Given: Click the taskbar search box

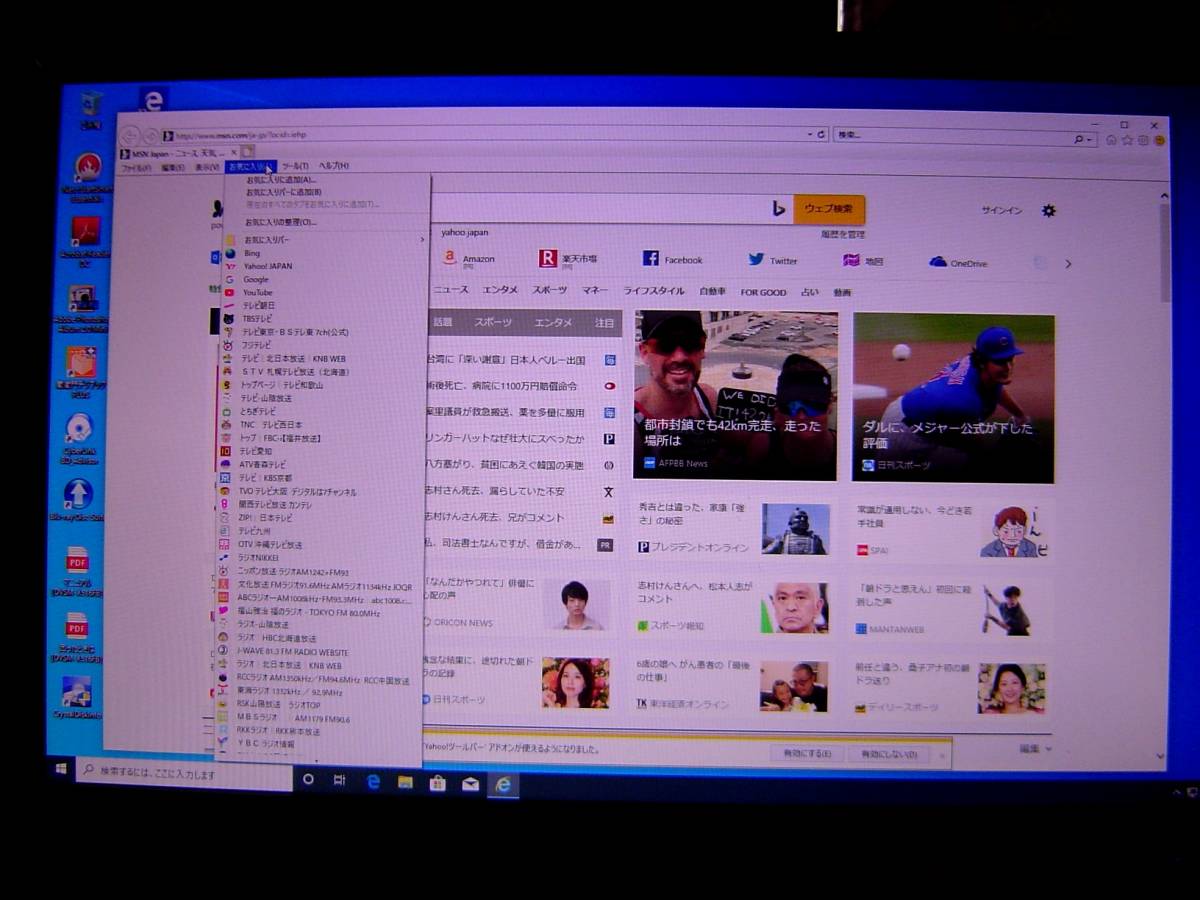Looking at the screenshot, I should pos(185,774).
